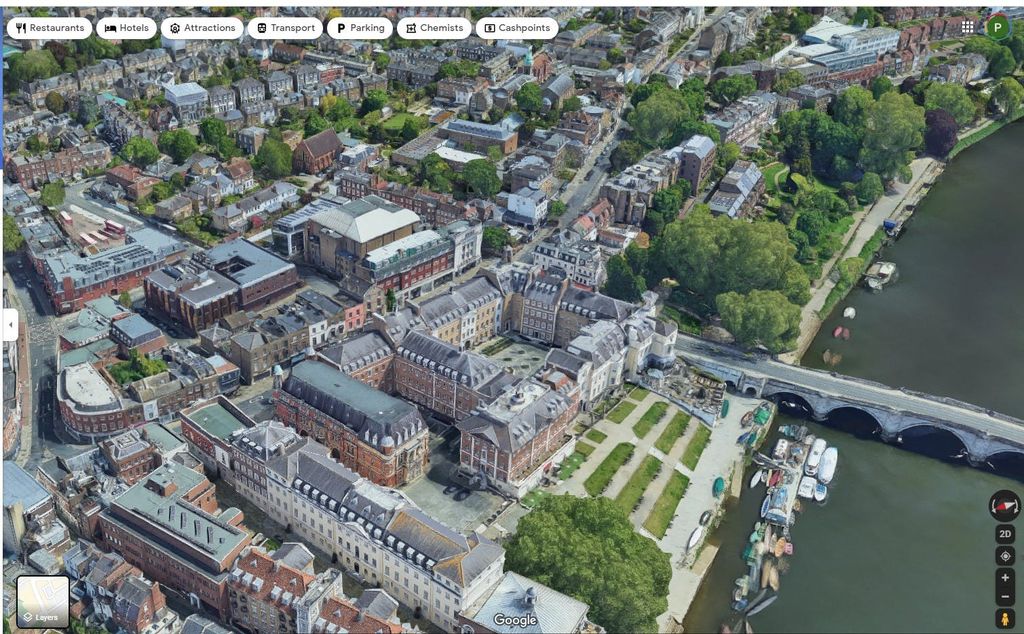1024x634 pixels.
Task: Zoom in with the plus button
Action: (1005, 578)
